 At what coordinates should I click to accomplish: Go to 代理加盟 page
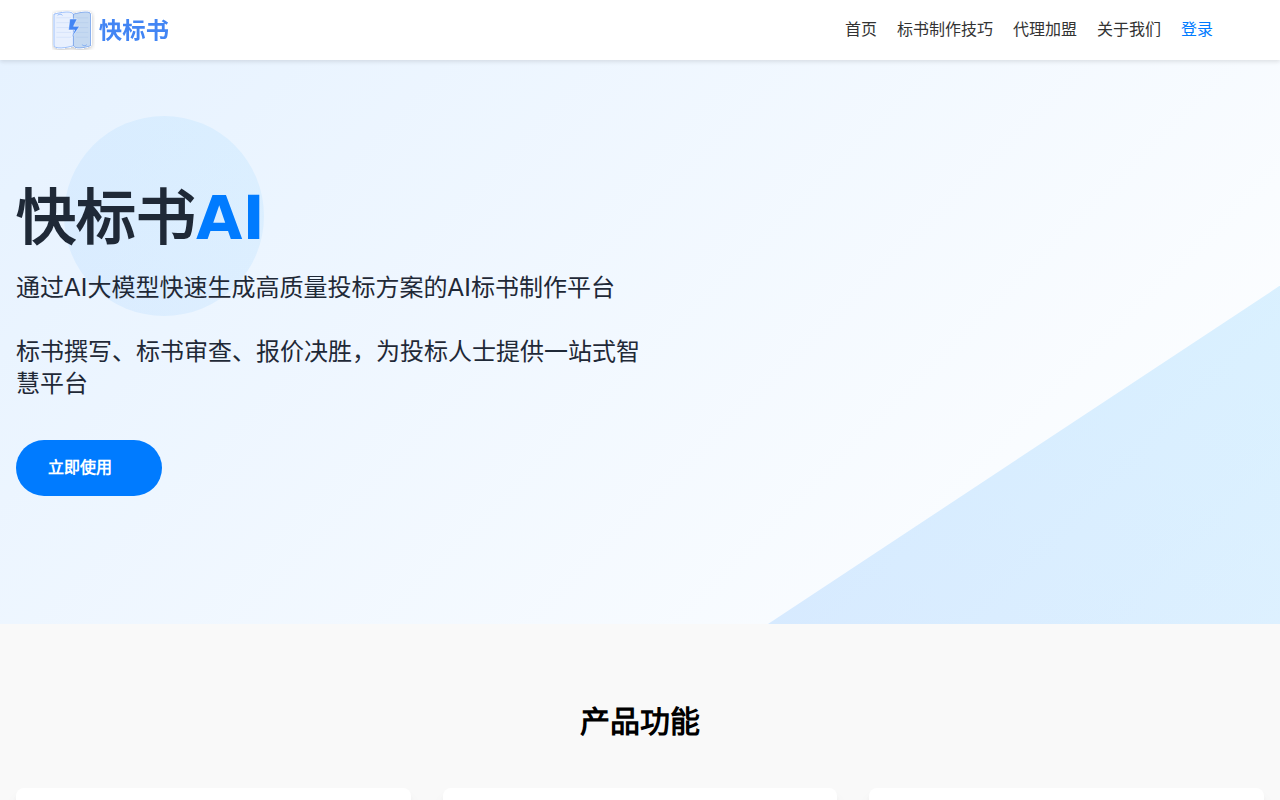click(1045, 30)
